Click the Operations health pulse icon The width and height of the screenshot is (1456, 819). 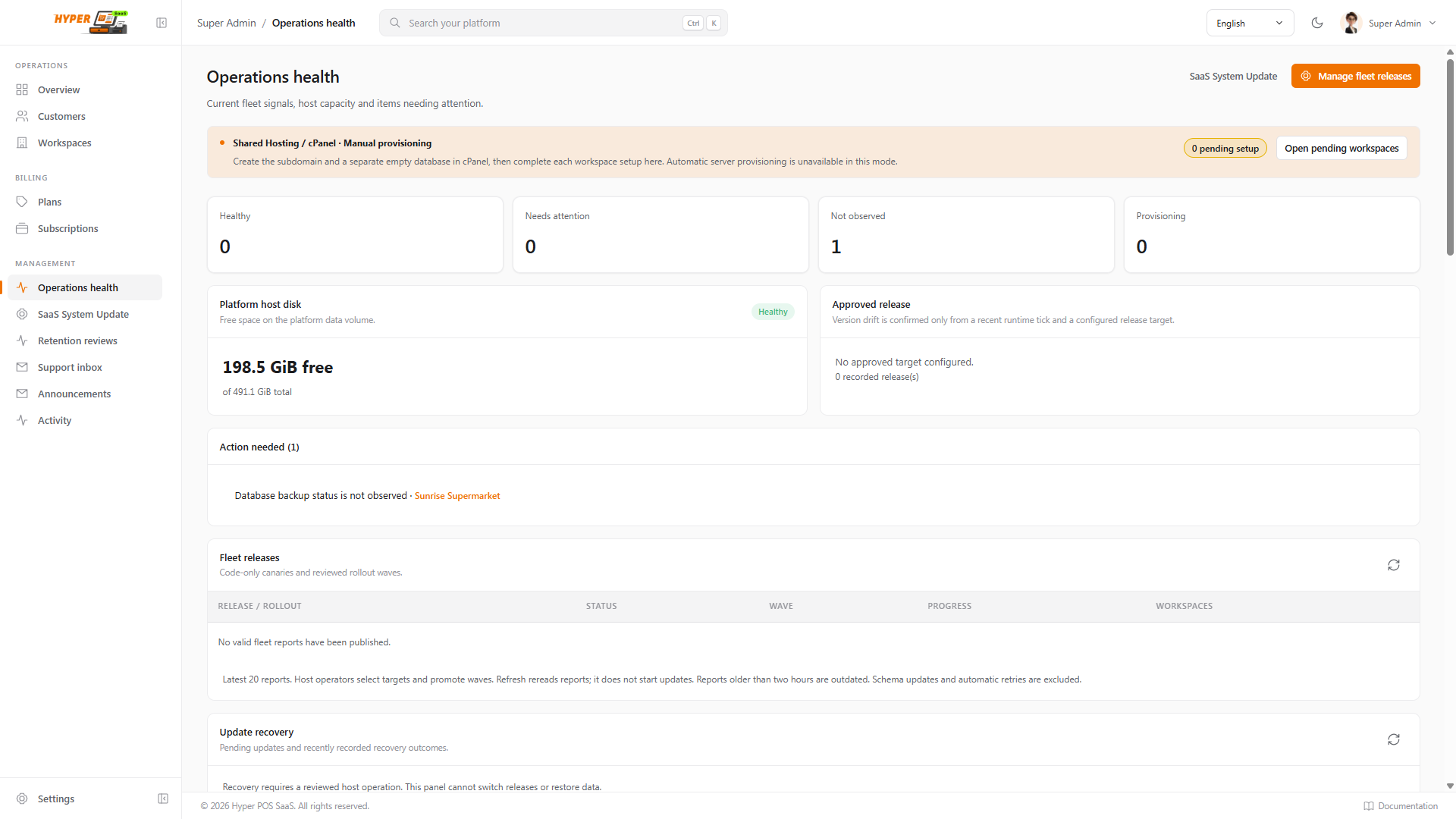click(22, 287)
